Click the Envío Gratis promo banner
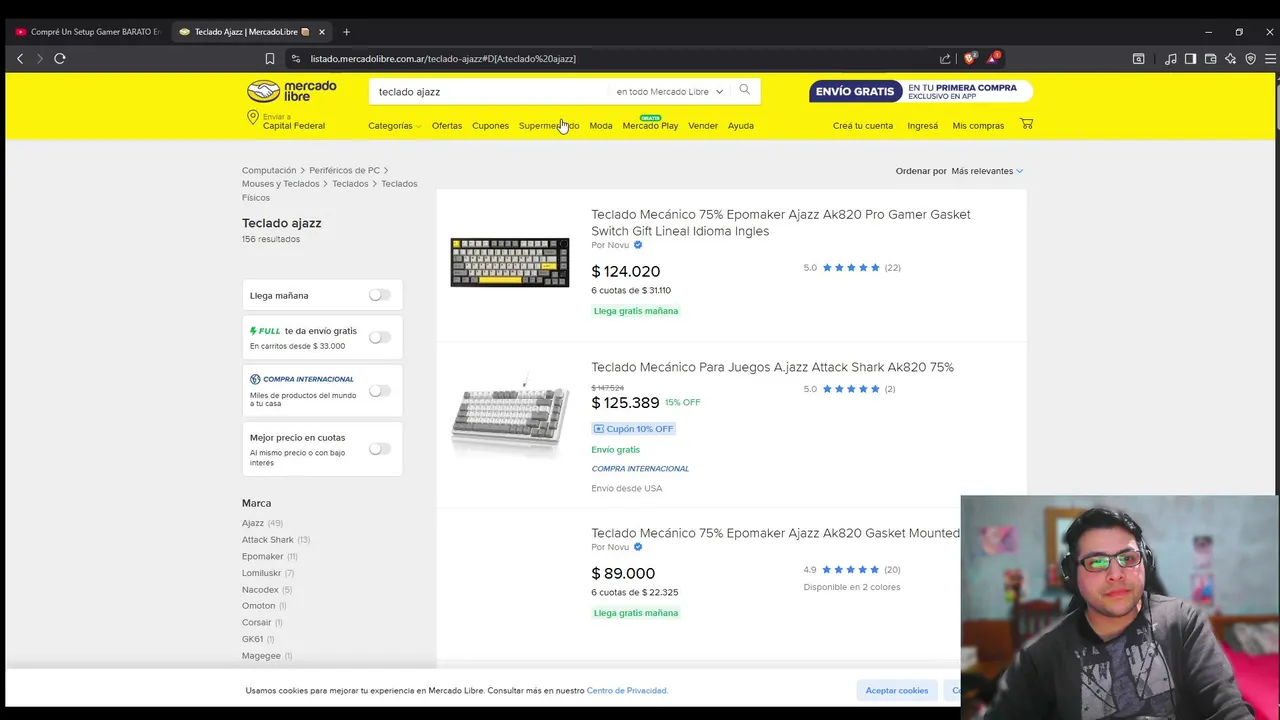The width and height of the screenshot is (1280, 720). tap(921, 92)
